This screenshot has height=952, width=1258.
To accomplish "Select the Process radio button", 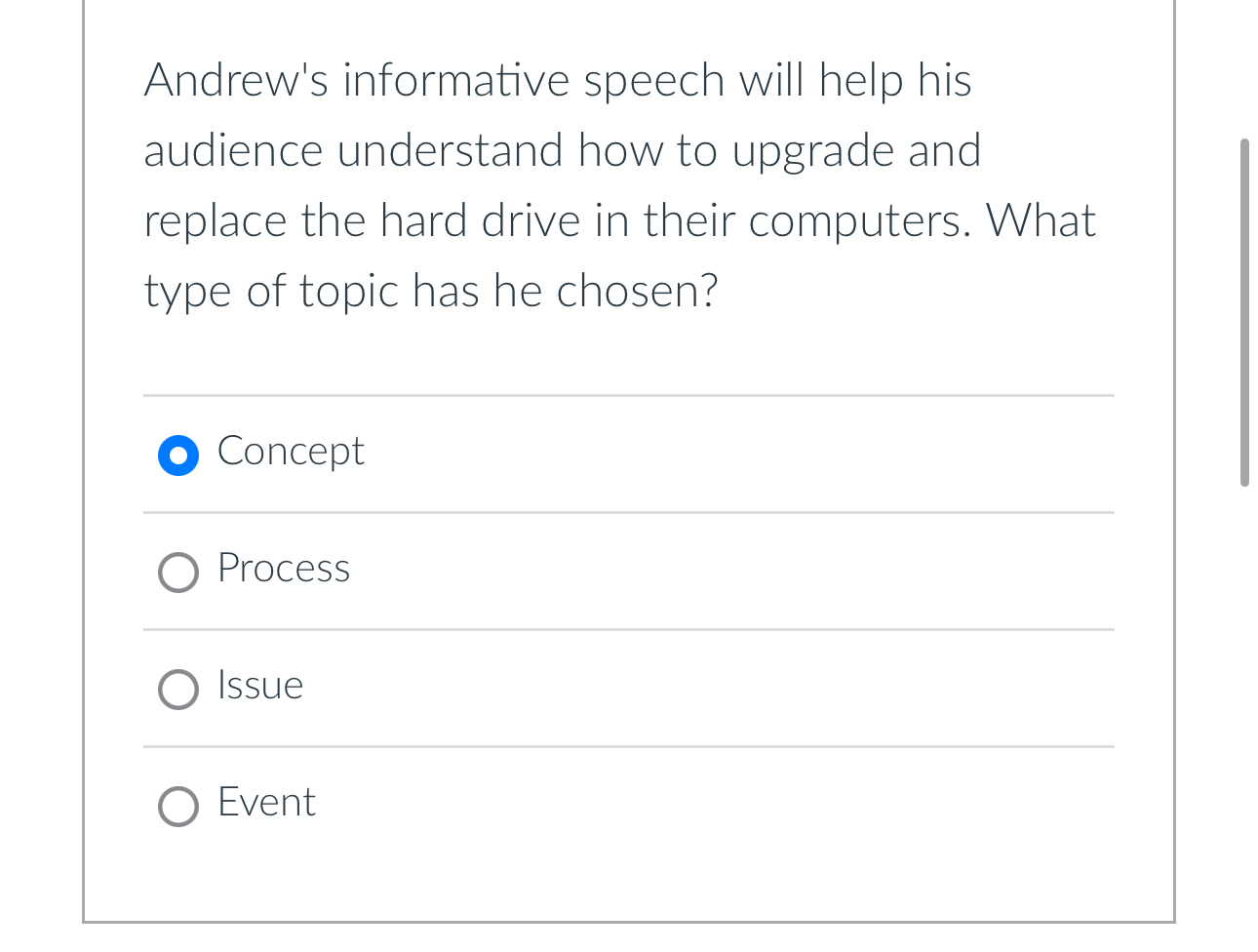I will (x=177, y=573).
